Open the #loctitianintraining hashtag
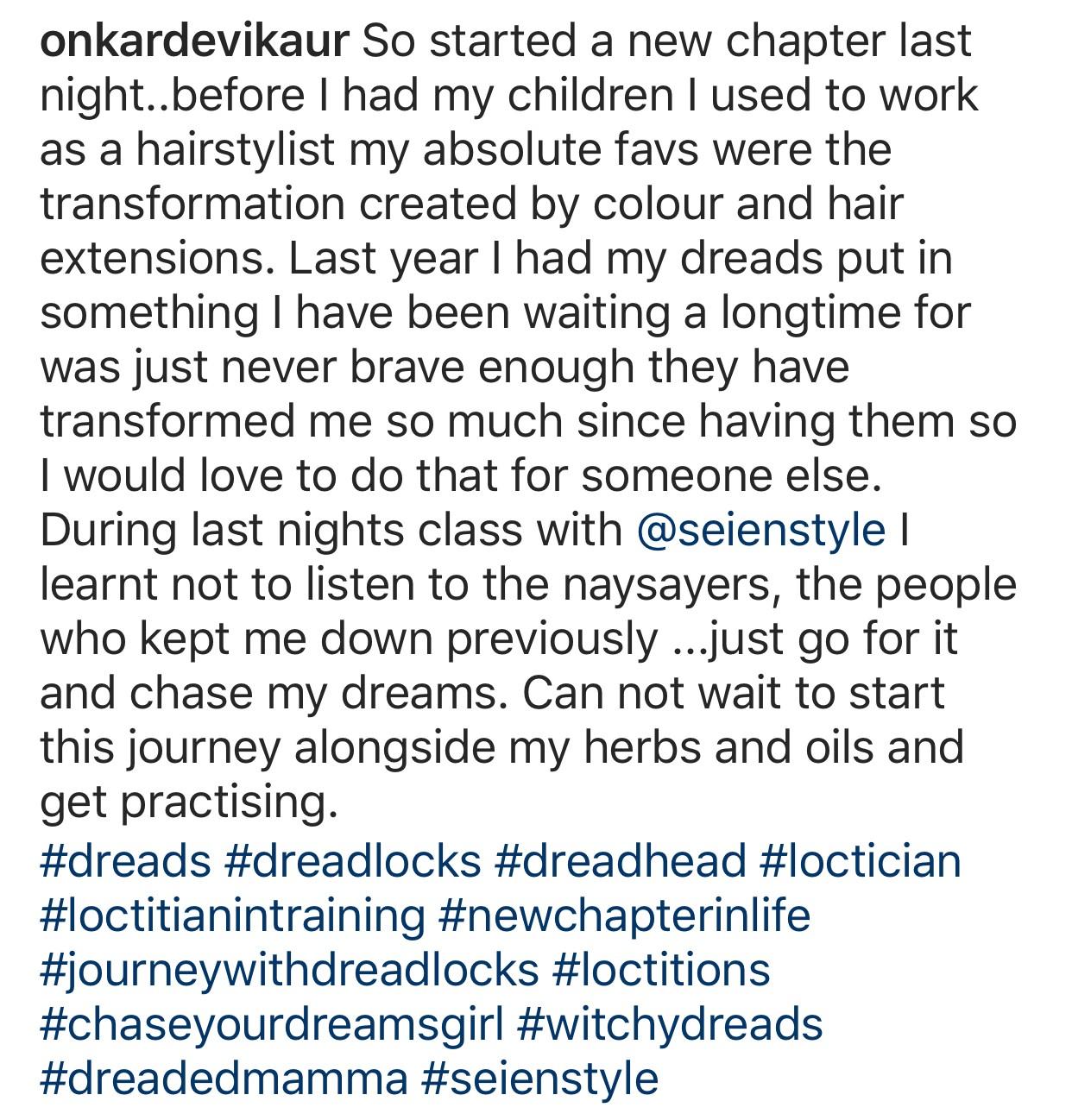1072x1120 pixels. tap(232, 915)
